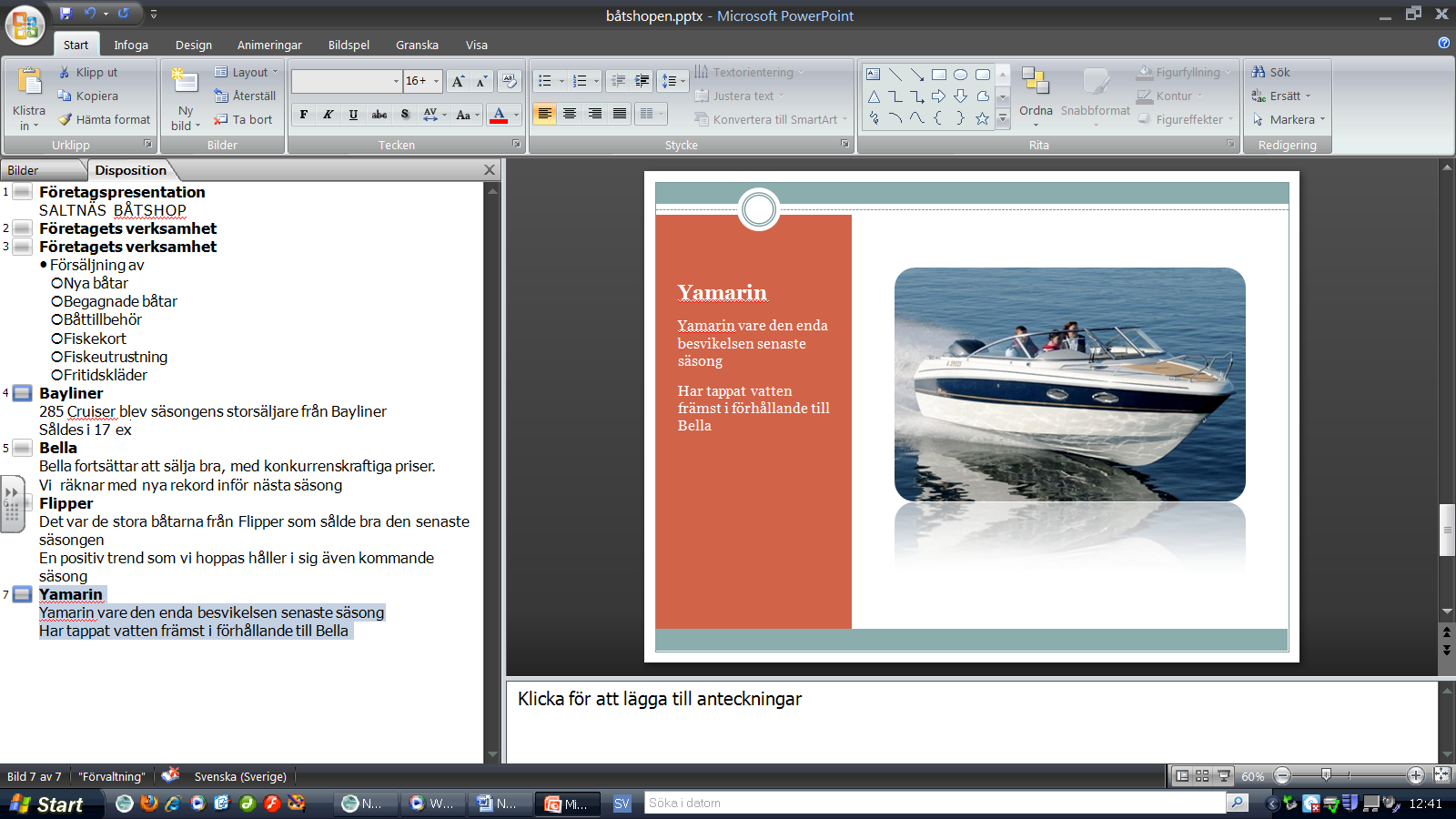This screenshot has height=819, width=1456.
Task: Open the Granska ribbon tab
Action: (417, 45)
